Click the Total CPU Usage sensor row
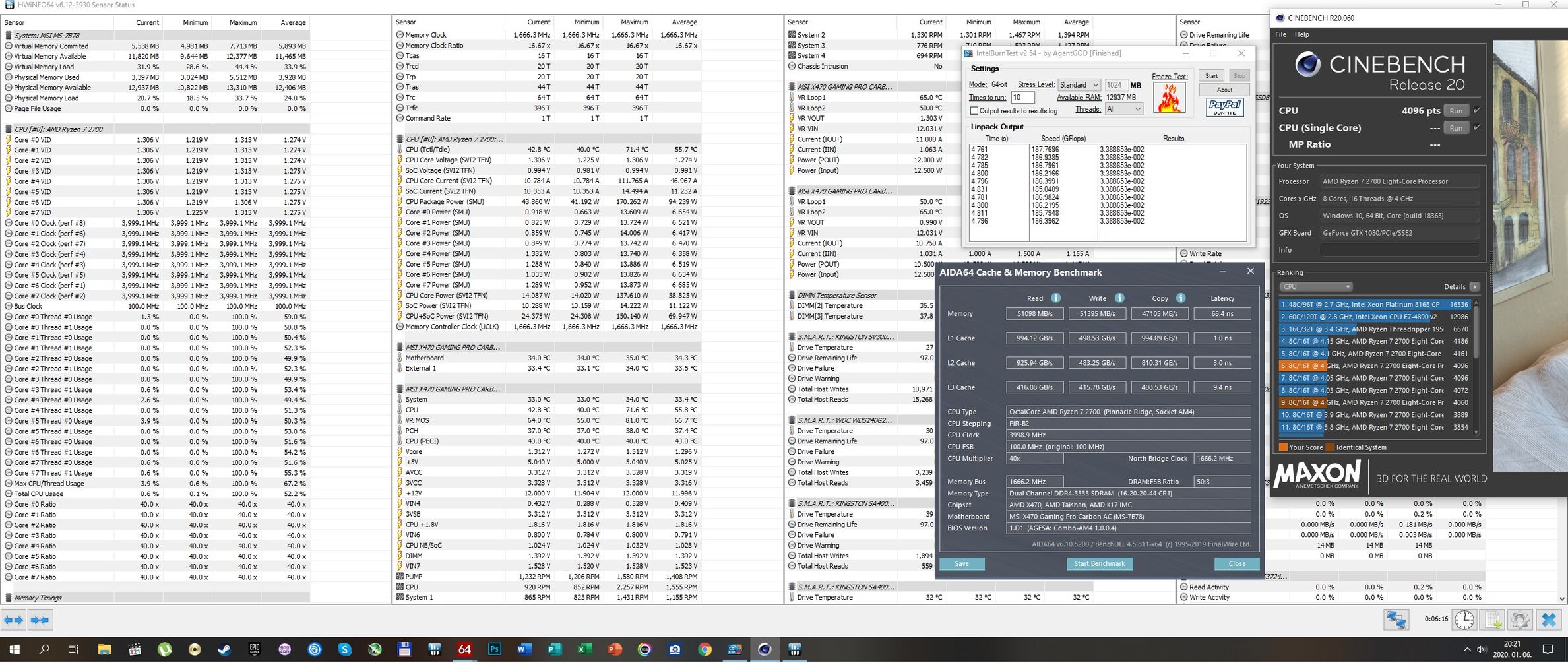This screenshot has height=669, width=1568. [156, 494]
